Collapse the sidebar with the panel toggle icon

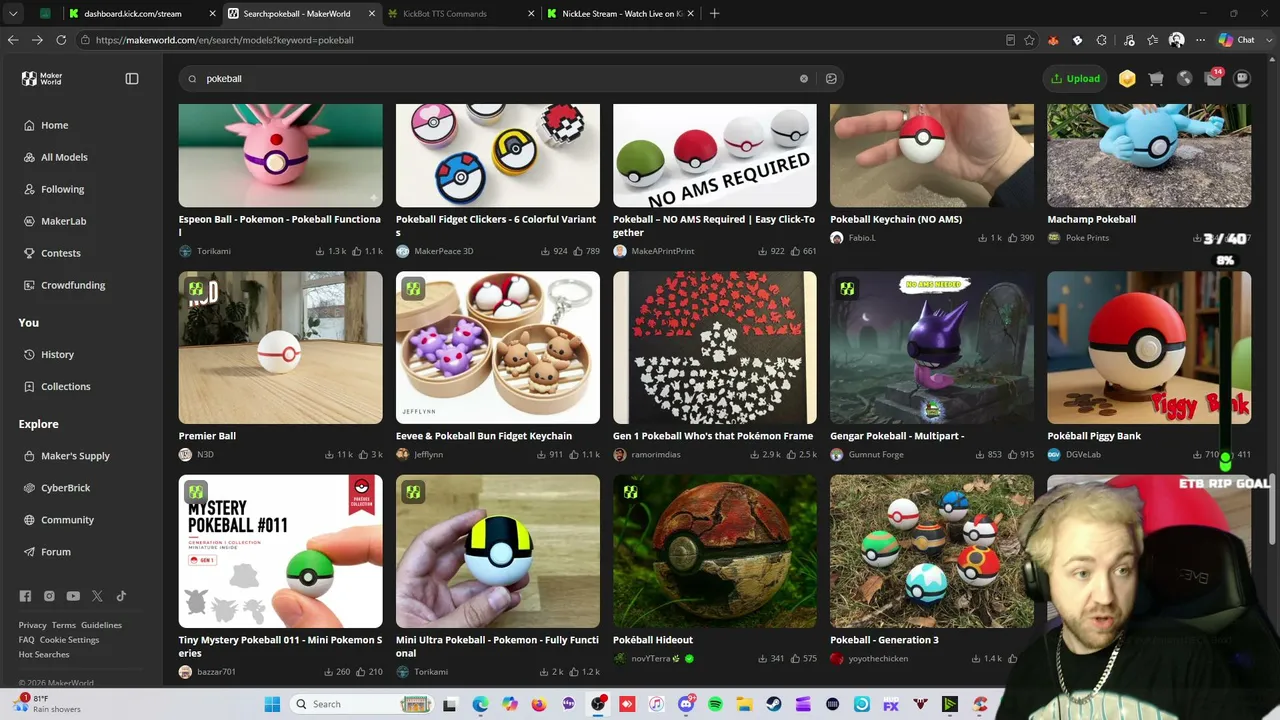point(132,78)
